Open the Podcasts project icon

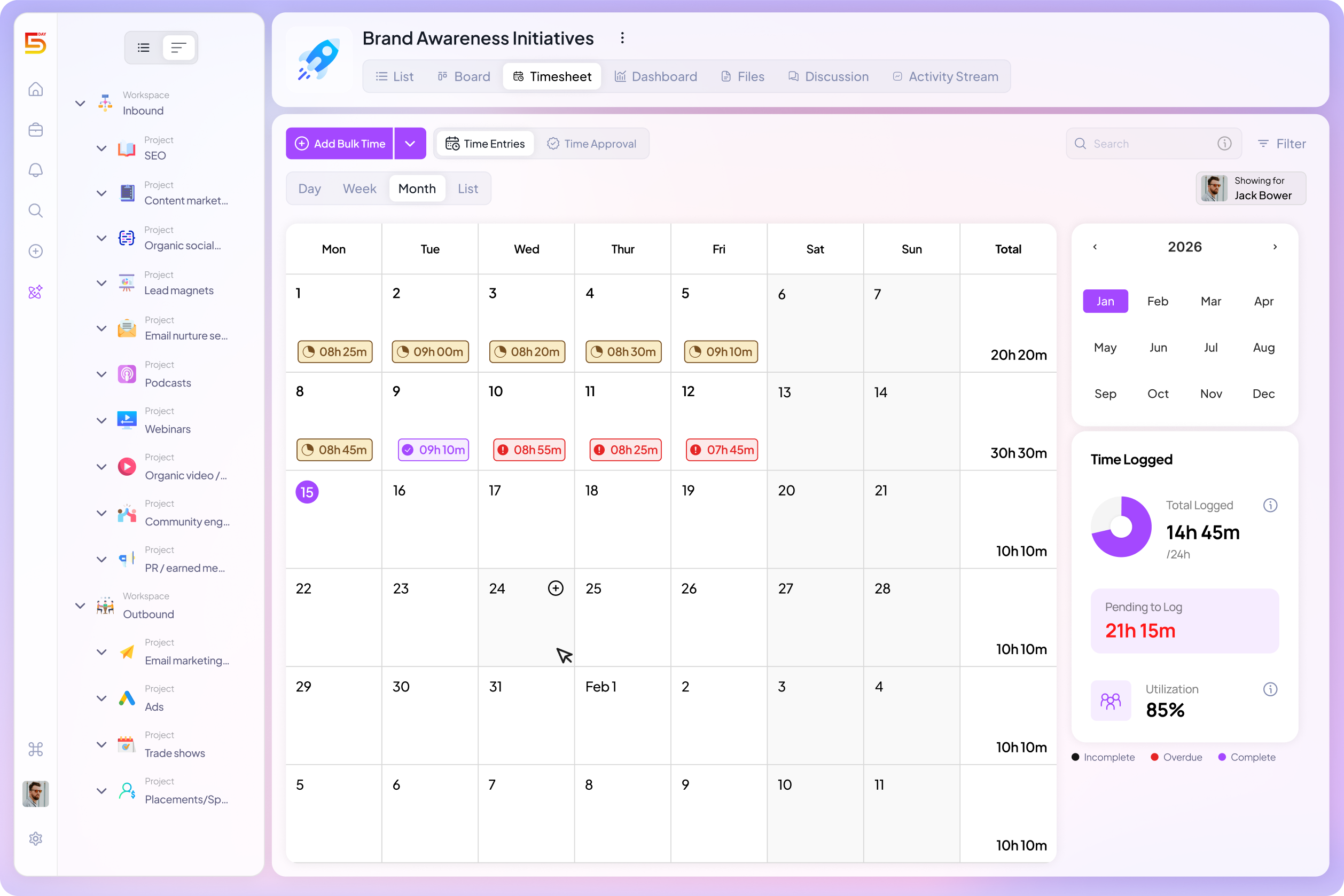click(127, 374)
